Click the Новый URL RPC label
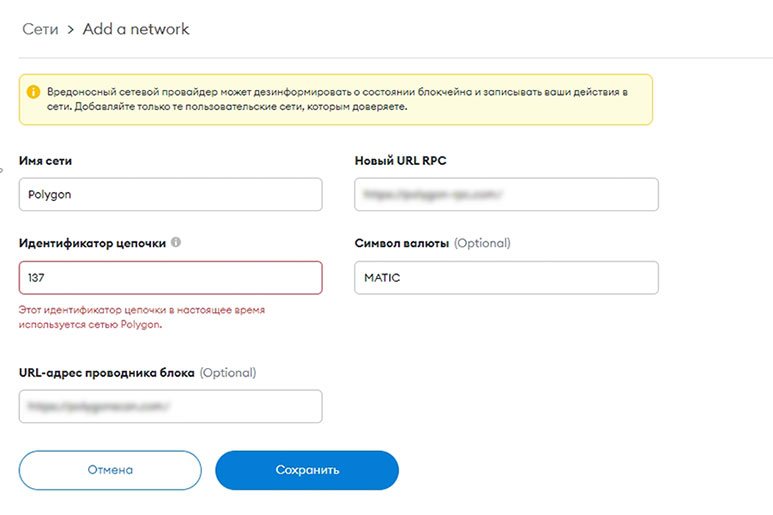773x515 pixels. [x=400, y=161]
